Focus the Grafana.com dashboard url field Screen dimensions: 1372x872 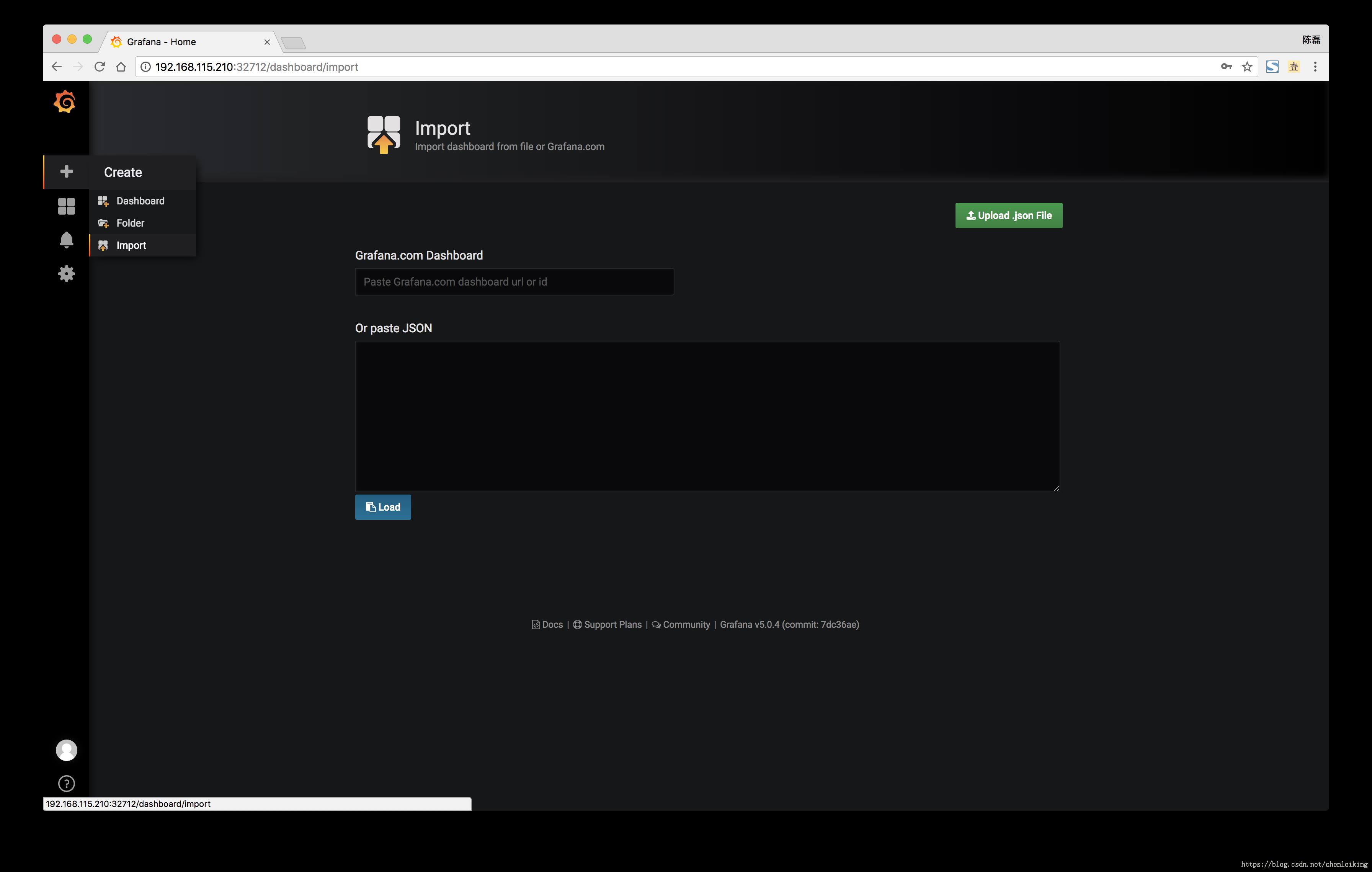tap(514, 281)
